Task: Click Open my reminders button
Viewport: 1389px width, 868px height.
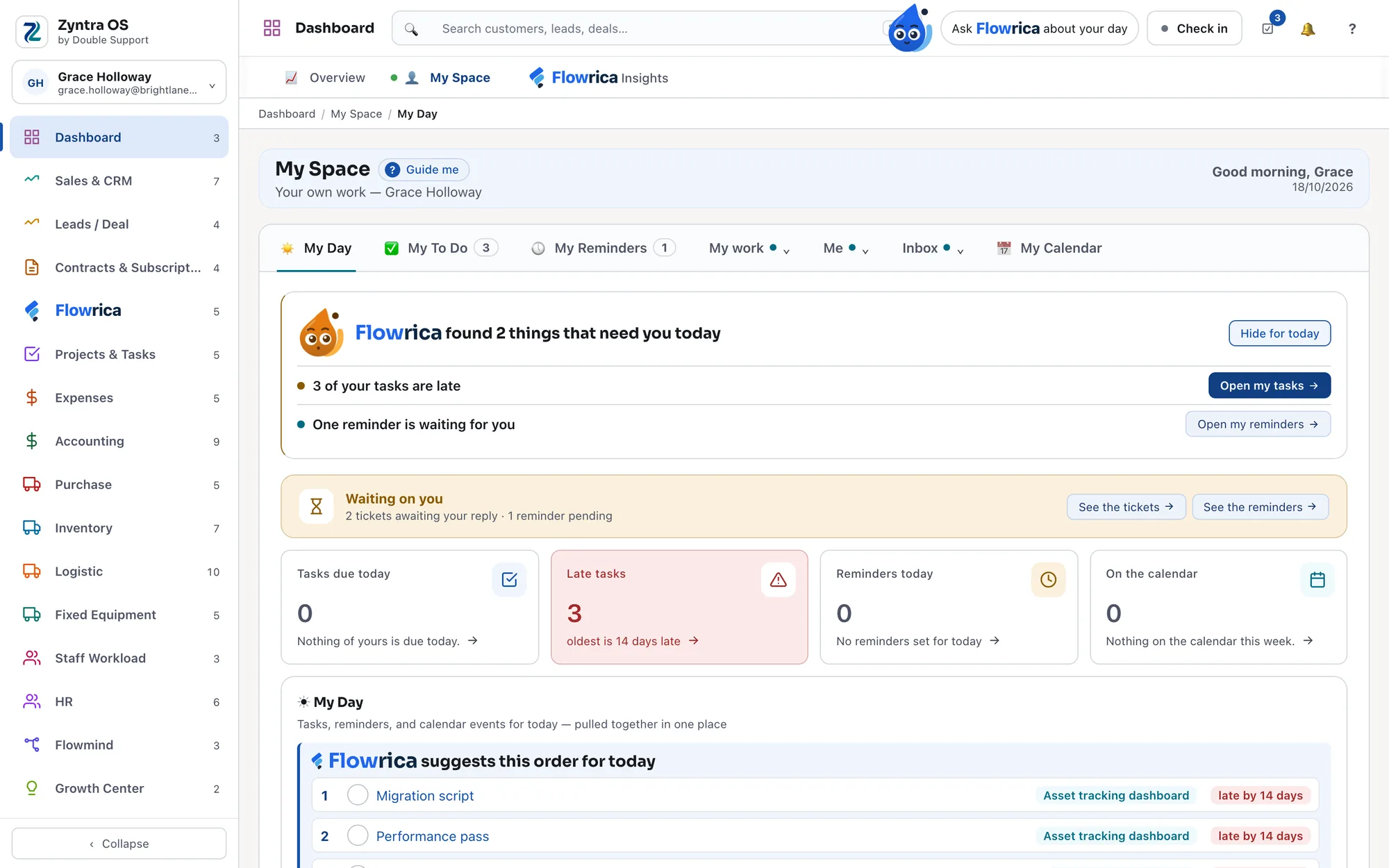Action: pos(1258,424)
